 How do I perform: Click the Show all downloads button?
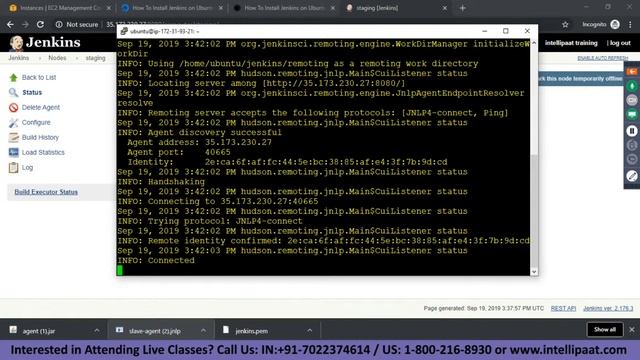605,329
